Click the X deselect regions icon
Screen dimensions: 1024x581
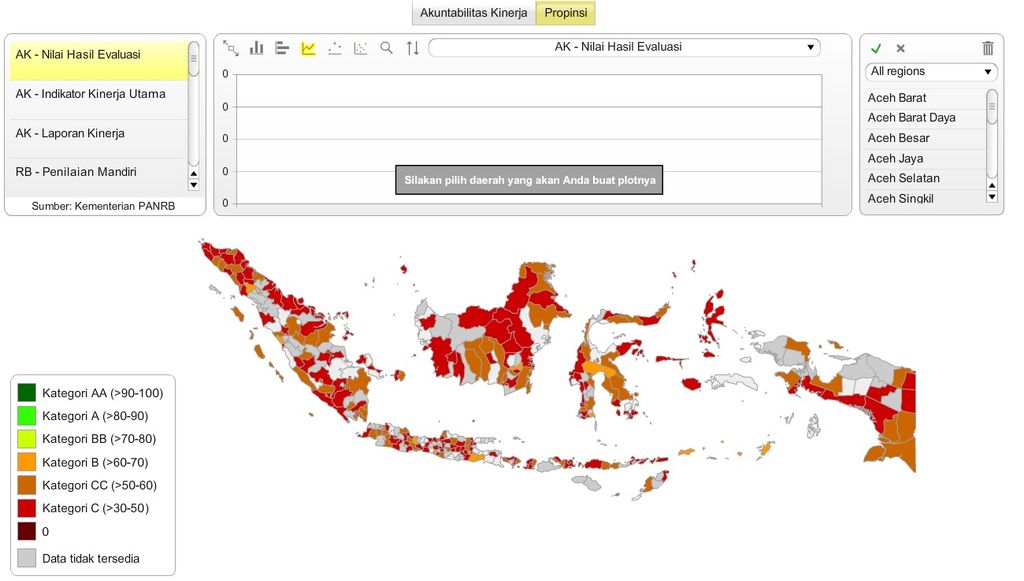click(901, 48)
